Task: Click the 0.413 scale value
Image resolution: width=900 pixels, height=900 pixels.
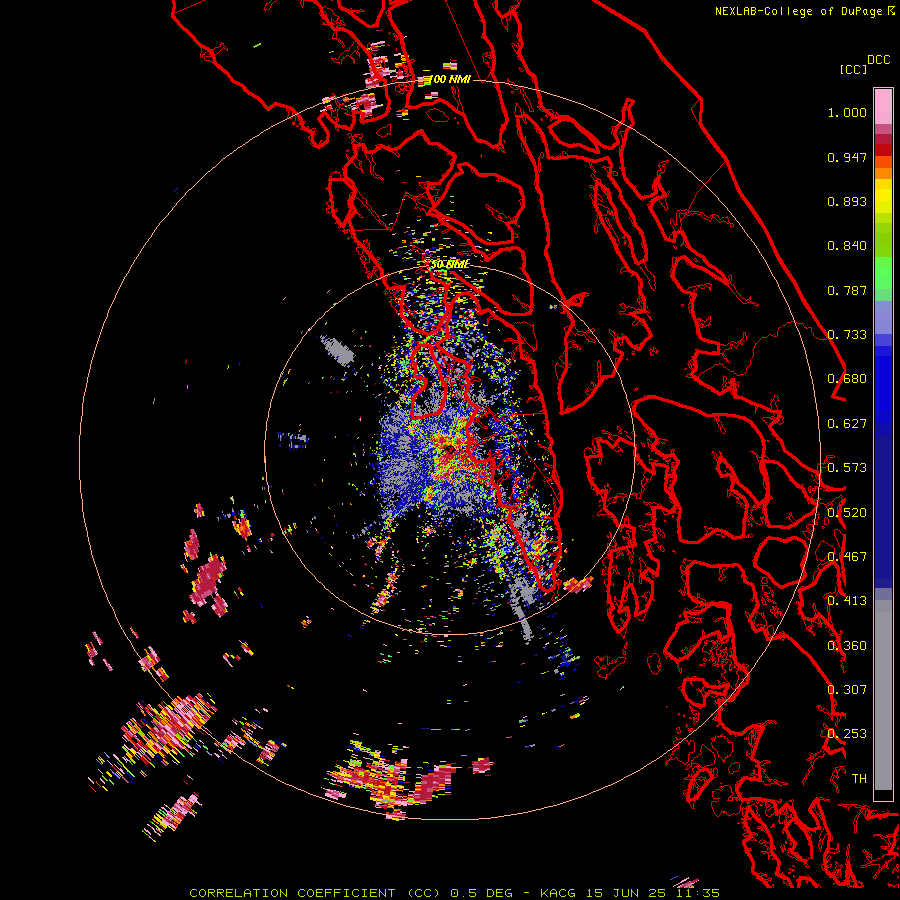Action: pos(847,601)
